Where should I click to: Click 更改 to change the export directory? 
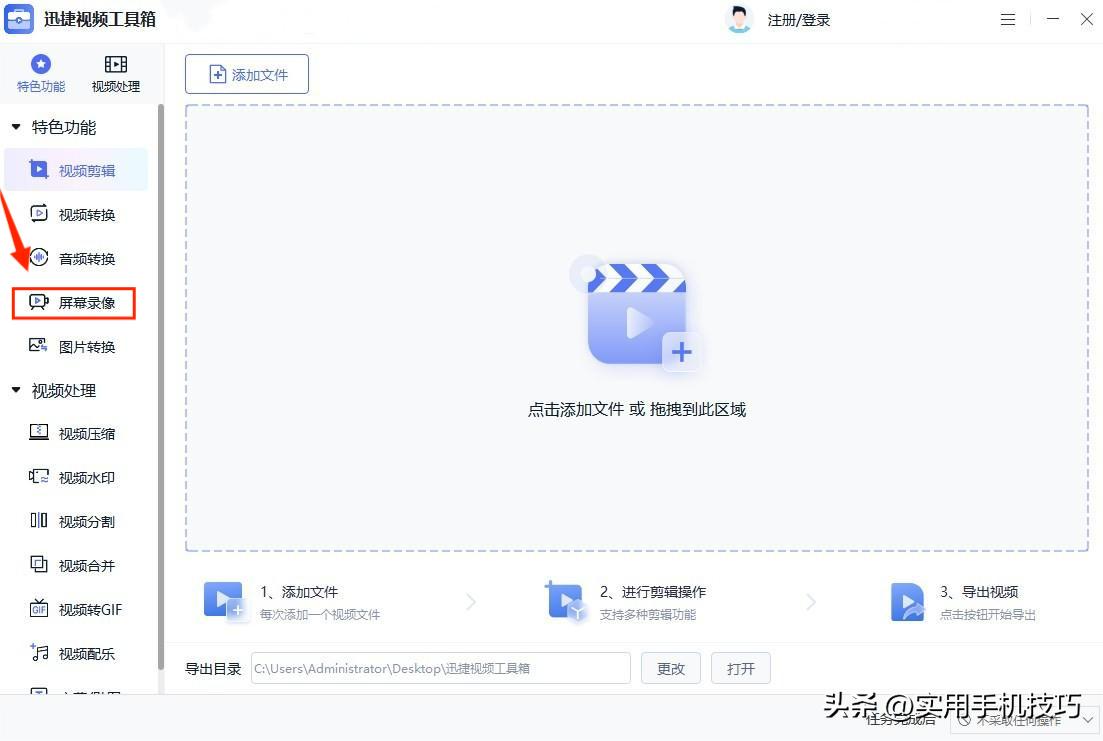click(670, 668)
